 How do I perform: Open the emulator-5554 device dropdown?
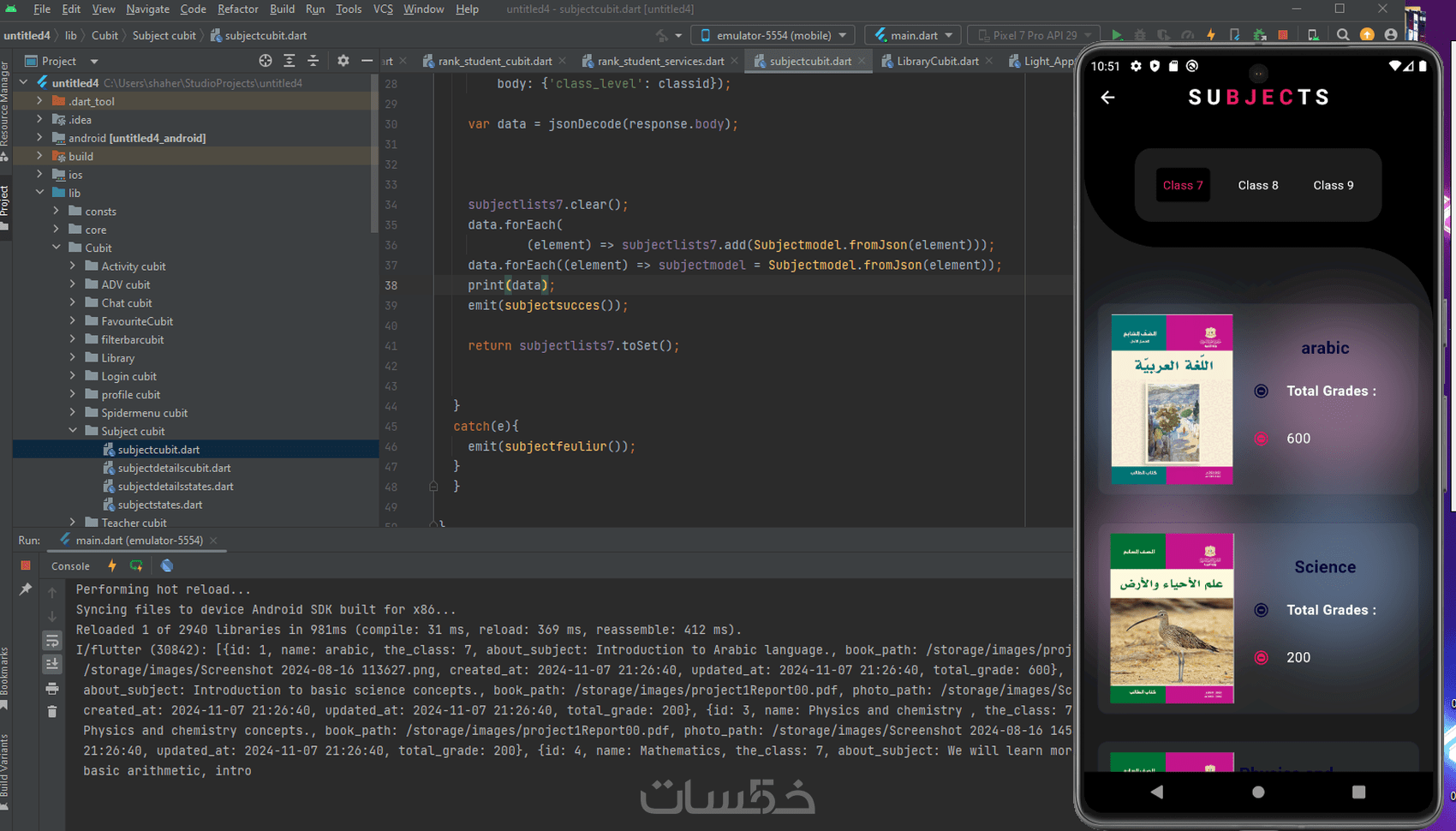(773, 35)
